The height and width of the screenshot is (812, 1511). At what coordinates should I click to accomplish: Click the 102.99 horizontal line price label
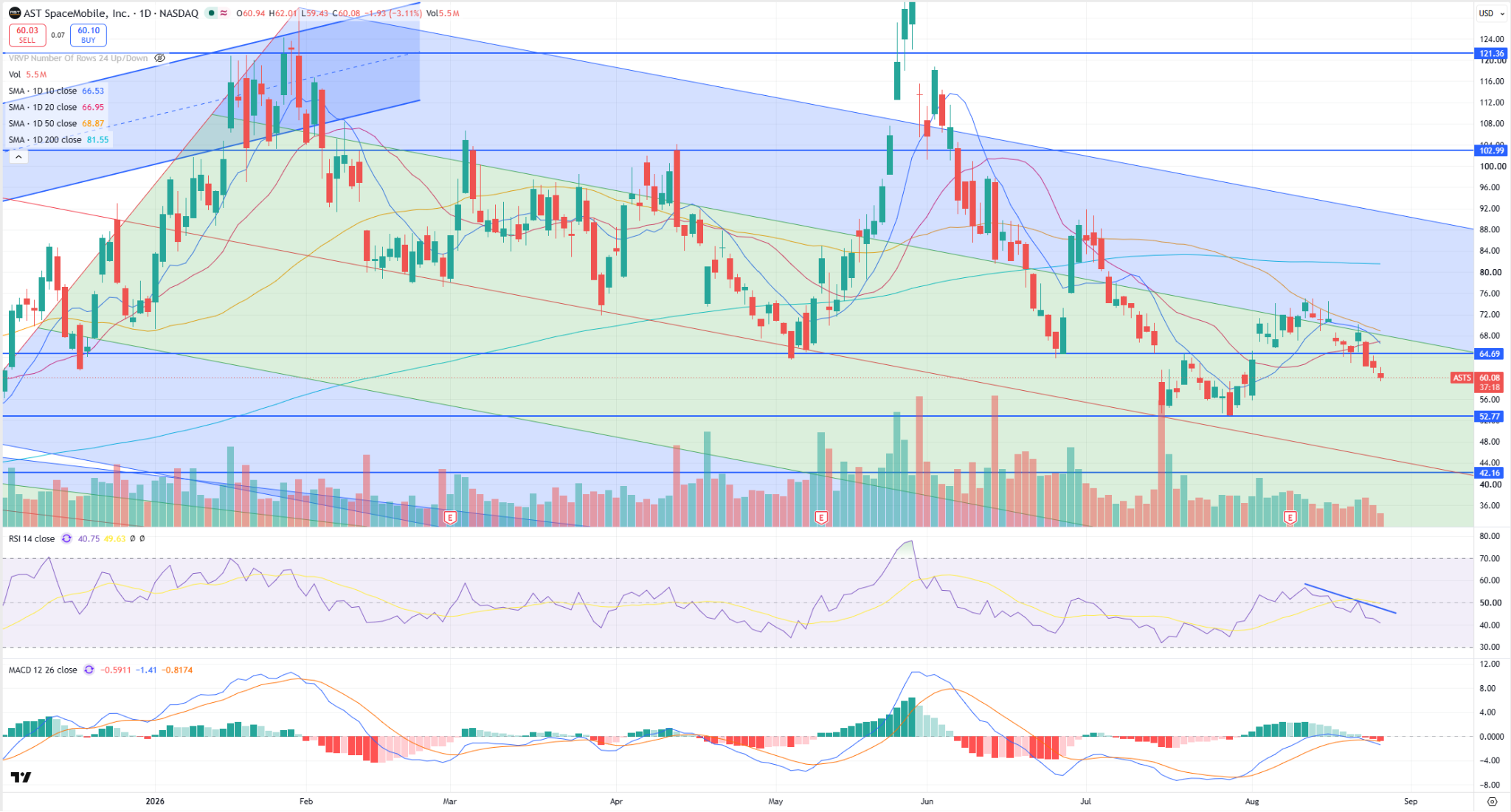click(x=1491, y=150)
